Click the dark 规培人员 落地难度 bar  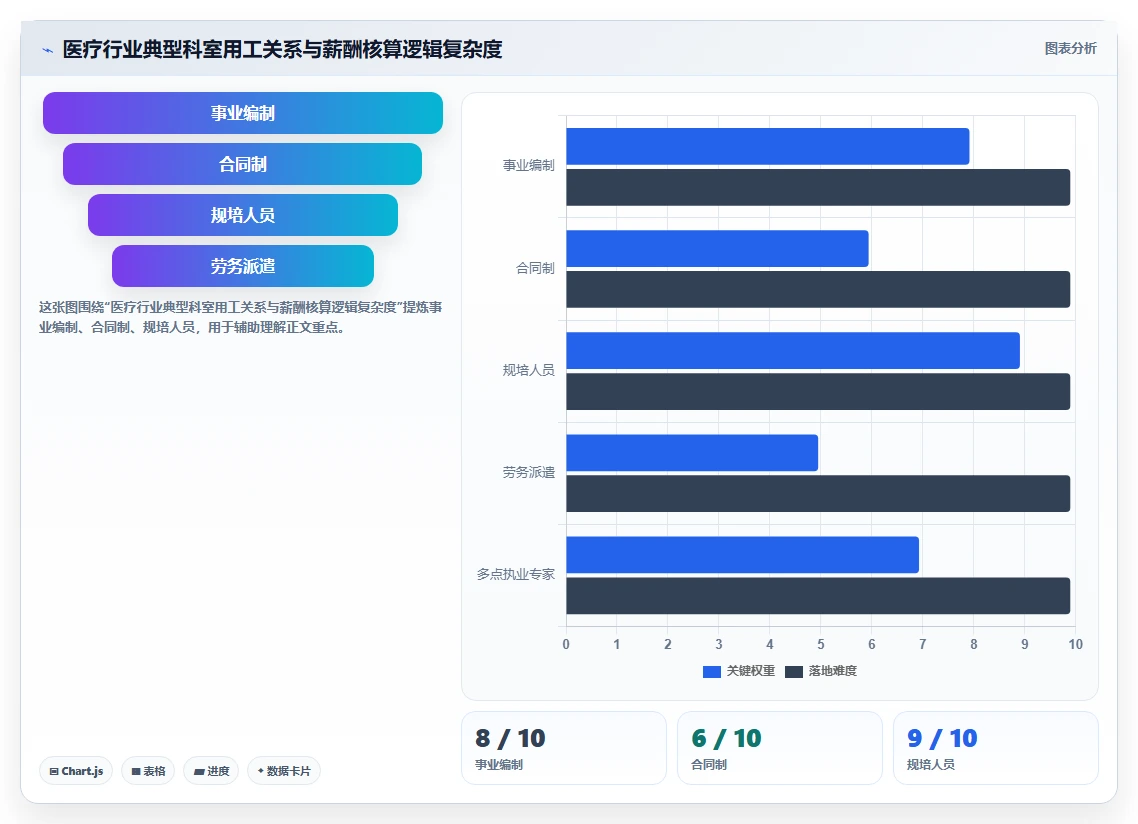tap(818, 391)
